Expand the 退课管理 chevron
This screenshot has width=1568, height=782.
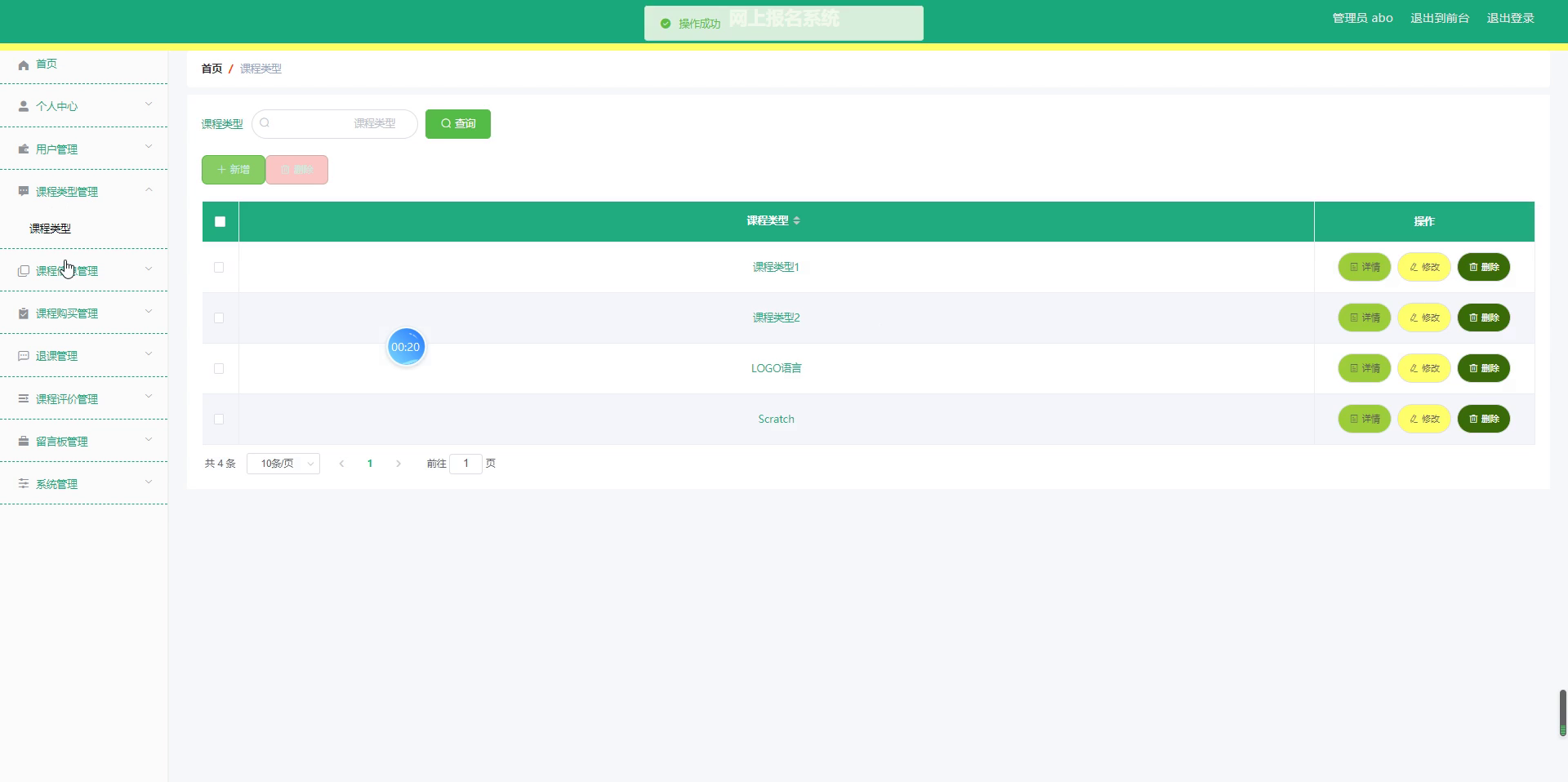pos(149,353)
